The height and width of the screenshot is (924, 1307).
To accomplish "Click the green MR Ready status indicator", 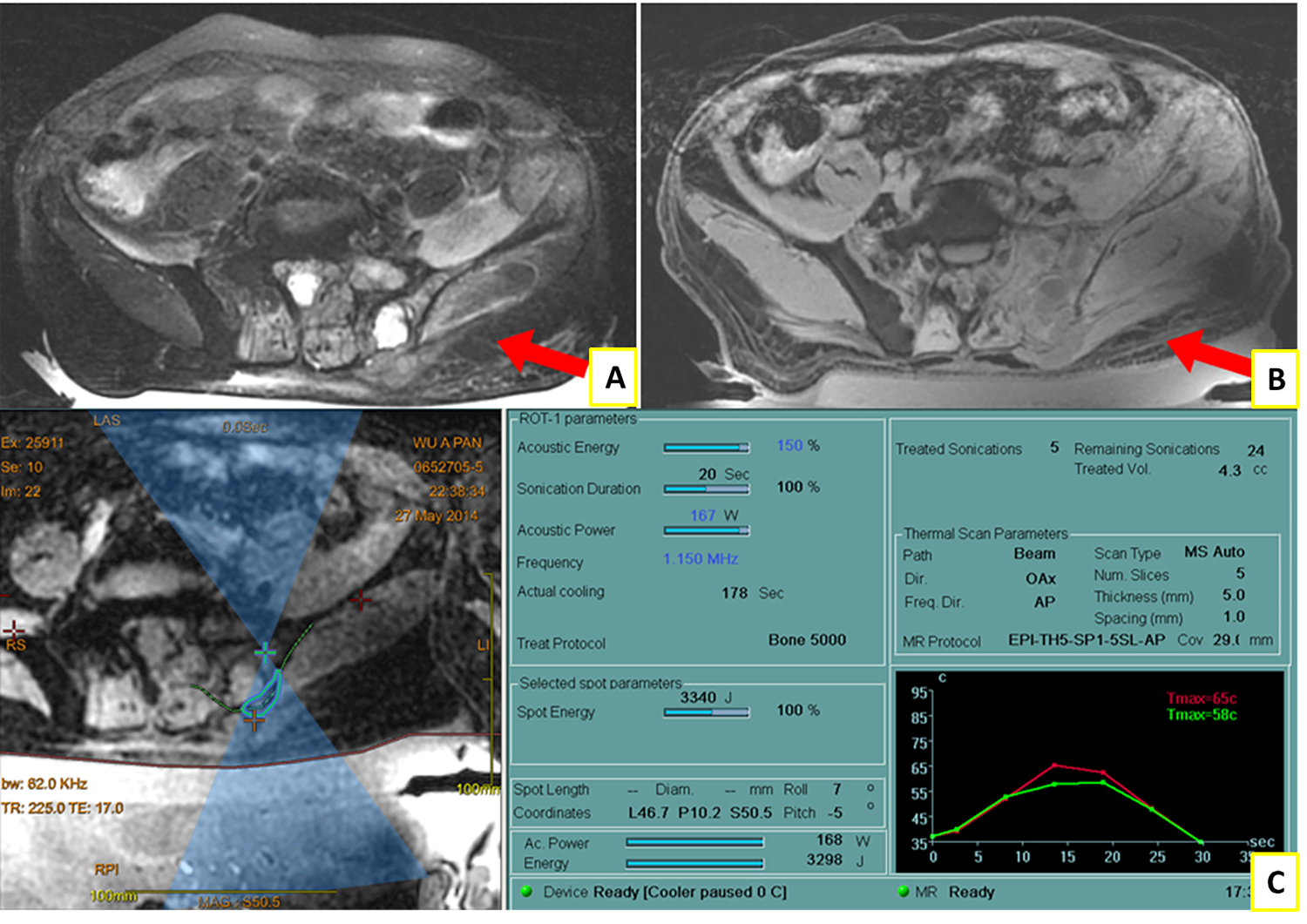I will (903, 892).
